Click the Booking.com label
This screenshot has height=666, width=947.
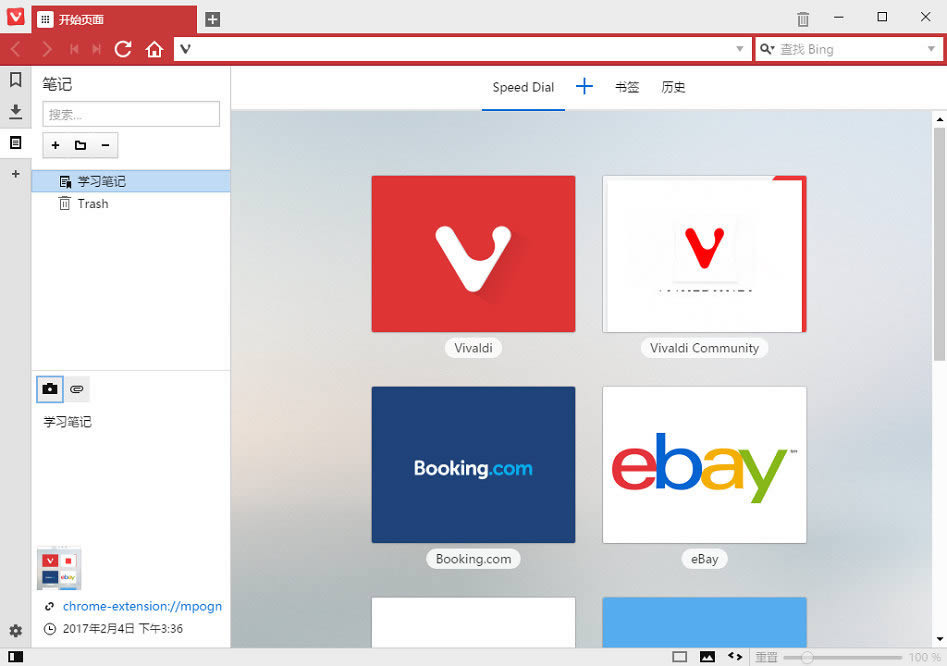(x=473, y=559)
